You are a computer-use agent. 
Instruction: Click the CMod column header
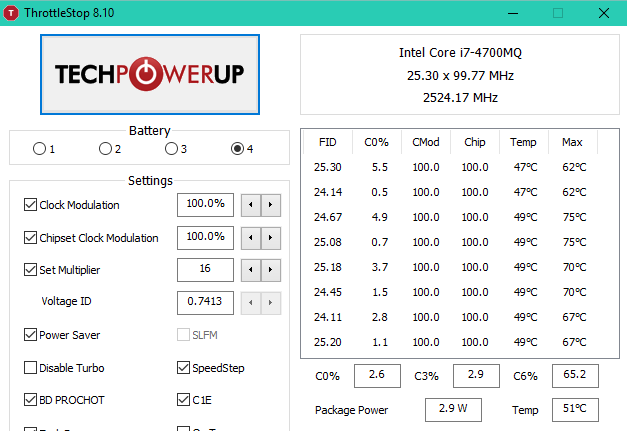click(426, 142)
